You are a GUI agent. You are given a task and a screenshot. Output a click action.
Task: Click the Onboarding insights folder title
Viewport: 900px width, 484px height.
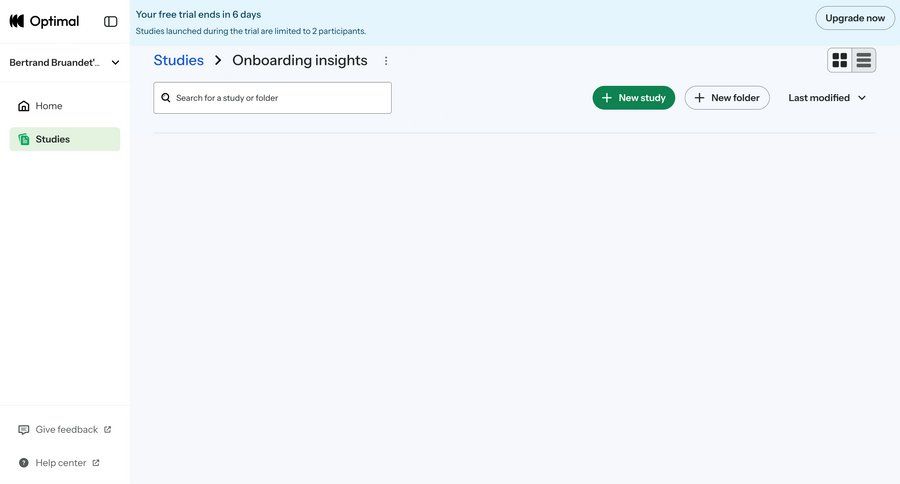300,60
